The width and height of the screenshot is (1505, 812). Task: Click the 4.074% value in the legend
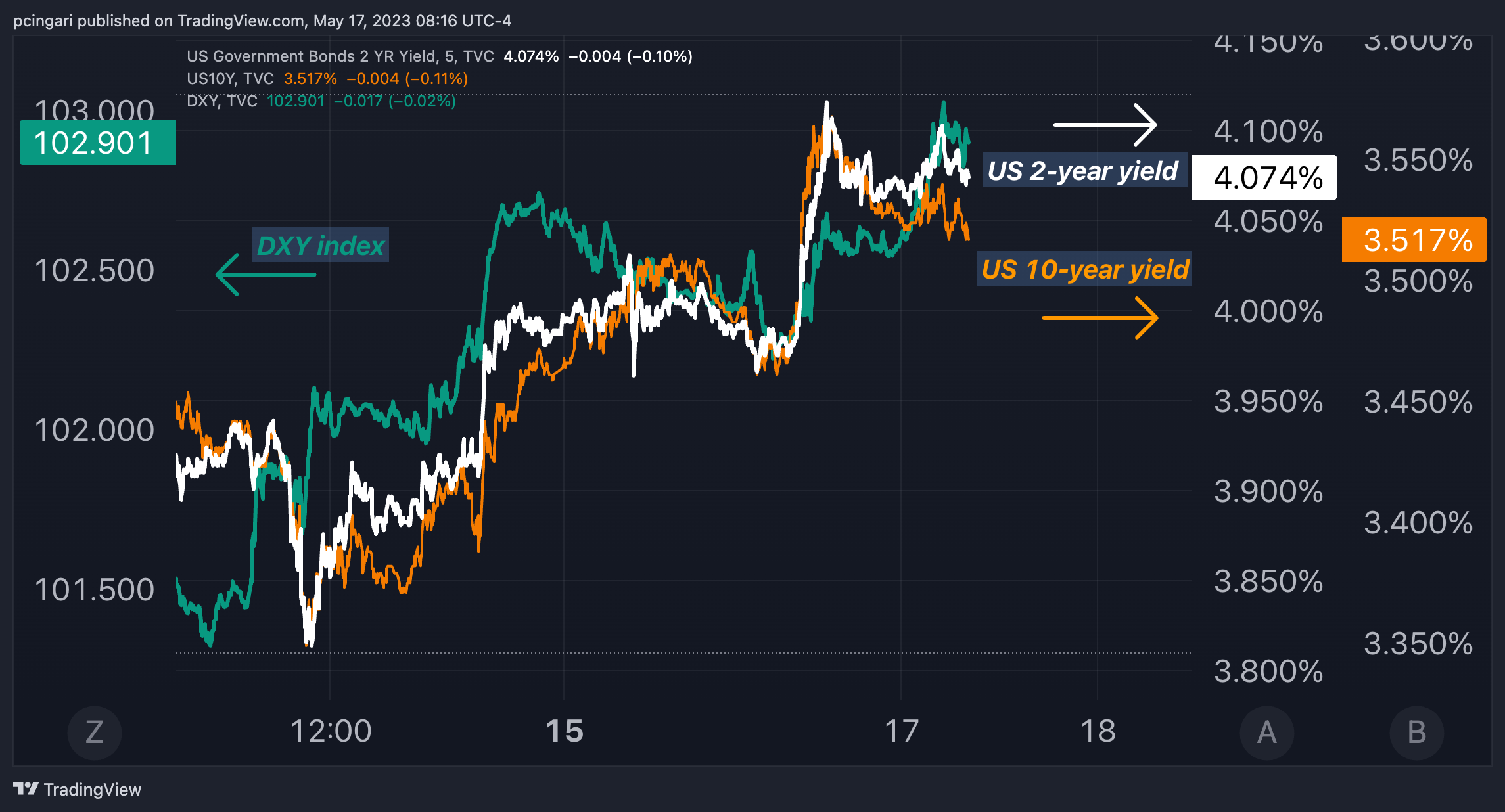[531, 56]
